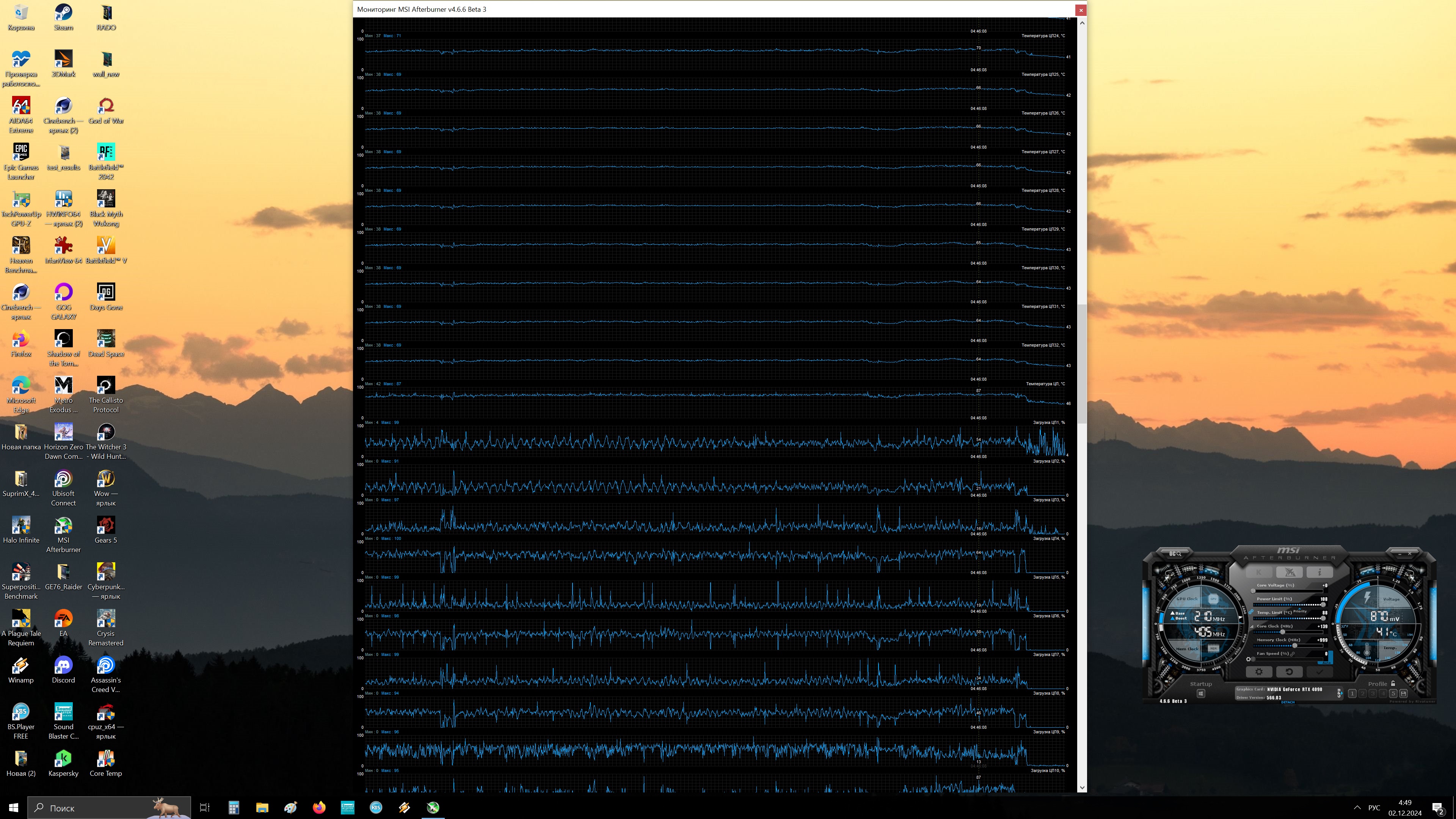This screenshot has height=819, width=1456.
Task: Select profile slot 5
Action: click(1393, 693)
